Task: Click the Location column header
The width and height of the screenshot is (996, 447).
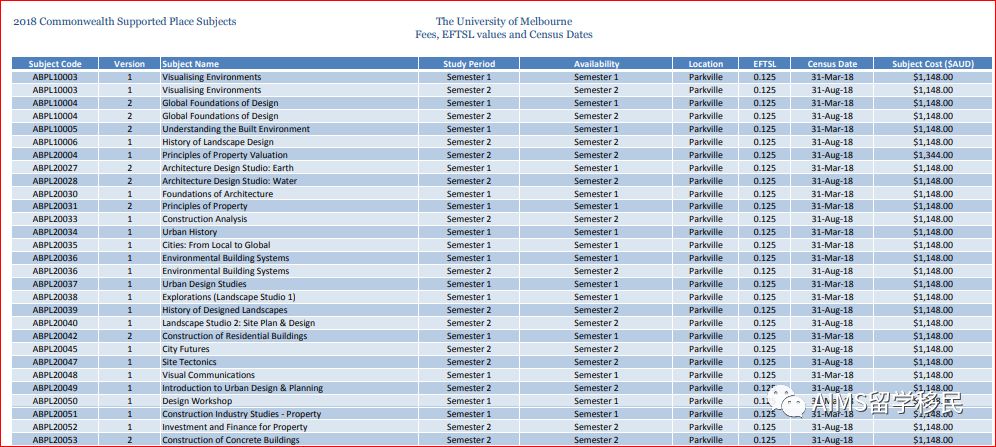Action: pos(706,63)
